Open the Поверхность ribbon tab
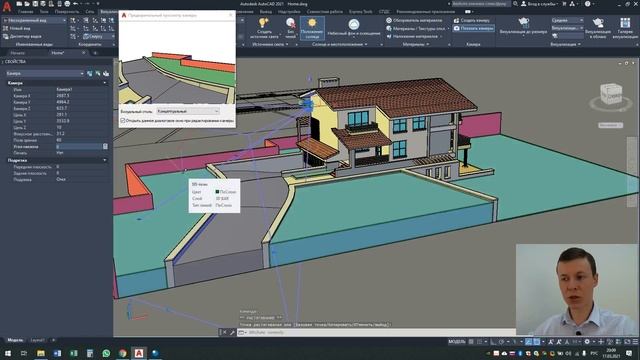This screenshot has width=640, height=360. pyautogui.click(x=67, y=12)
